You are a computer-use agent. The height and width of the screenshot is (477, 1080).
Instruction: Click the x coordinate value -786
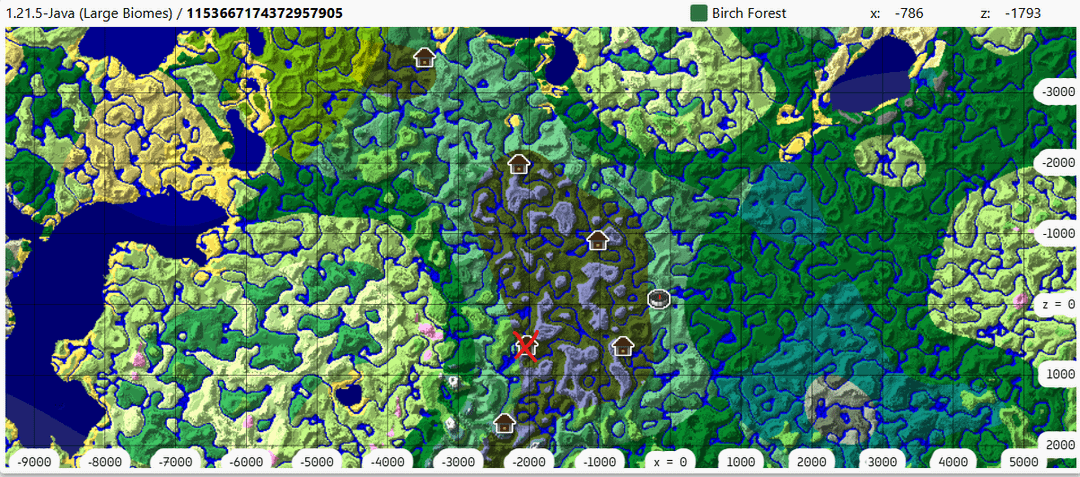tap(909, 13)
